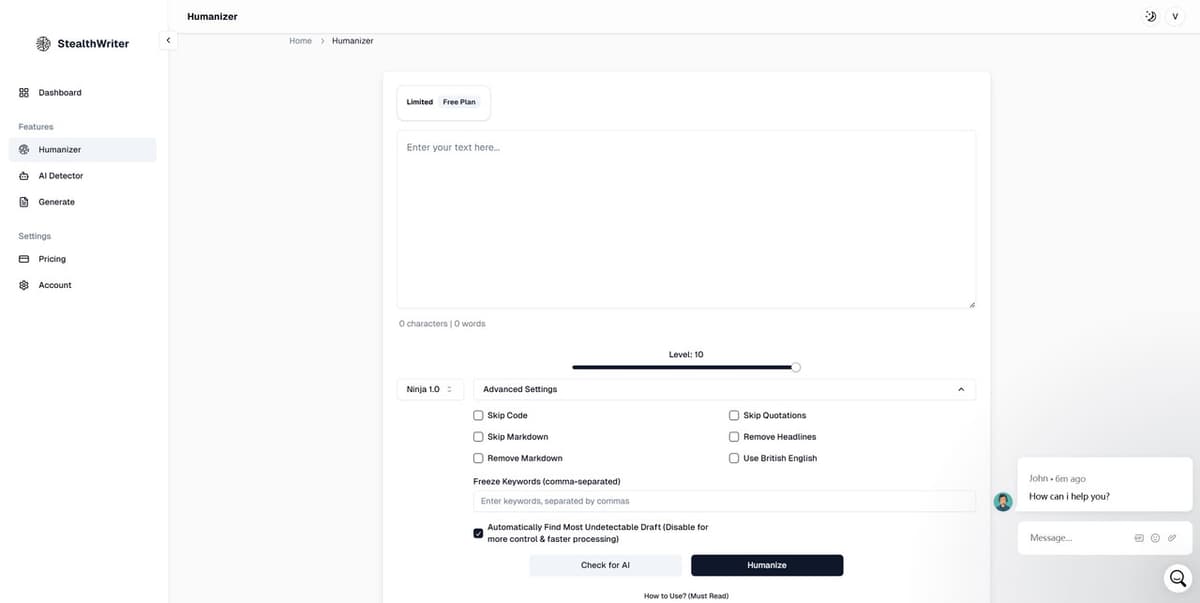Click John's avatar in chat message
The width and height of the screenshot is (1200, 603).
(x=1003, y=502)
